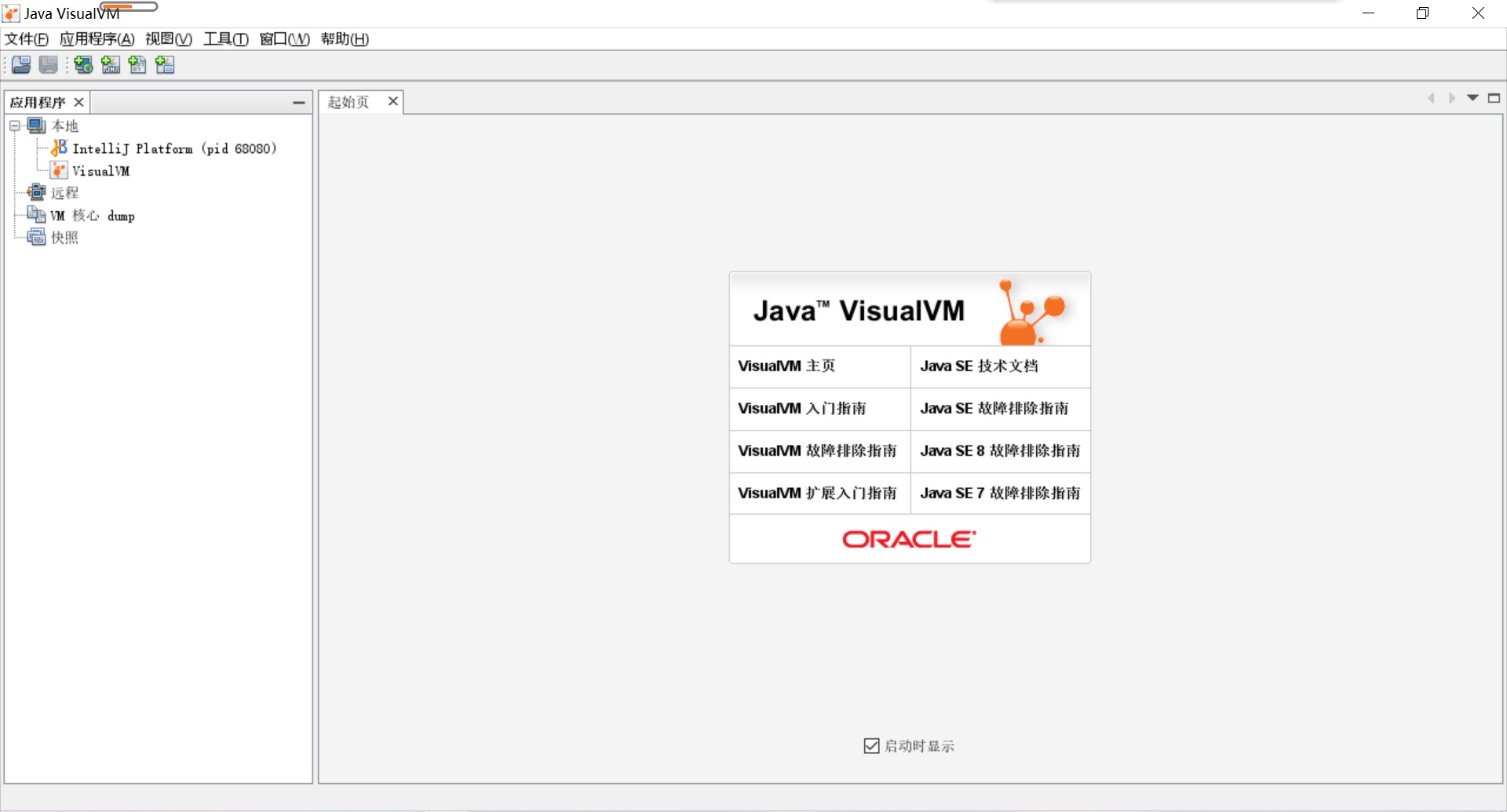The width and height of the screenshot is (1507, 812).
Task: Select the 本地 tree node label
Action: (x=65, y=126)
